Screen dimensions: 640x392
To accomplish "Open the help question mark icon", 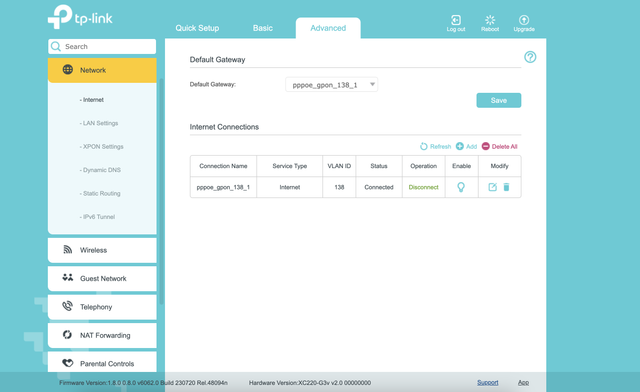I will [x=530, y=57].
